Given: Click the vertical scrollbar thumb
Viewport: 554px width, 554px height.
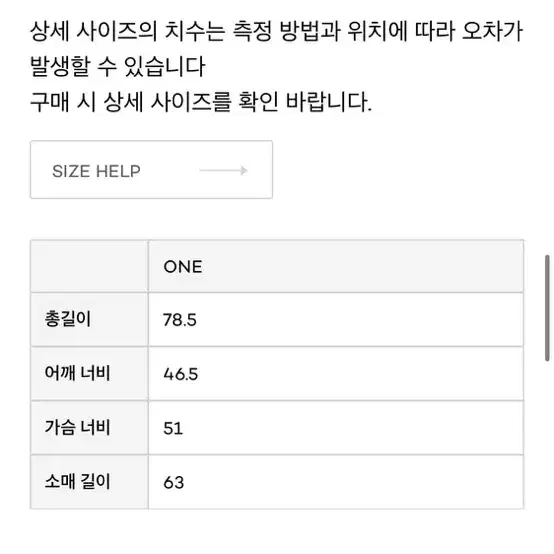Looking at the screenshot, I should (x=547, y=308).
